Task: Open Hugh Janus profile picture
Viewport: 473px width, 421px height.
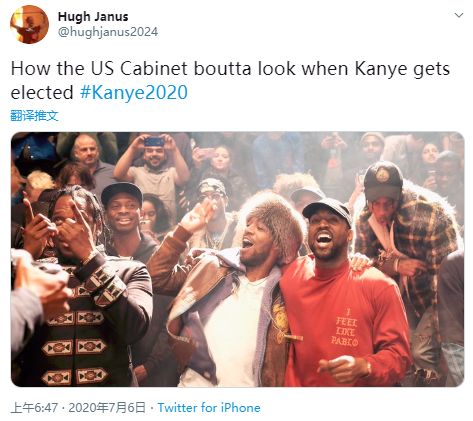Action: [x=29, y=24]
